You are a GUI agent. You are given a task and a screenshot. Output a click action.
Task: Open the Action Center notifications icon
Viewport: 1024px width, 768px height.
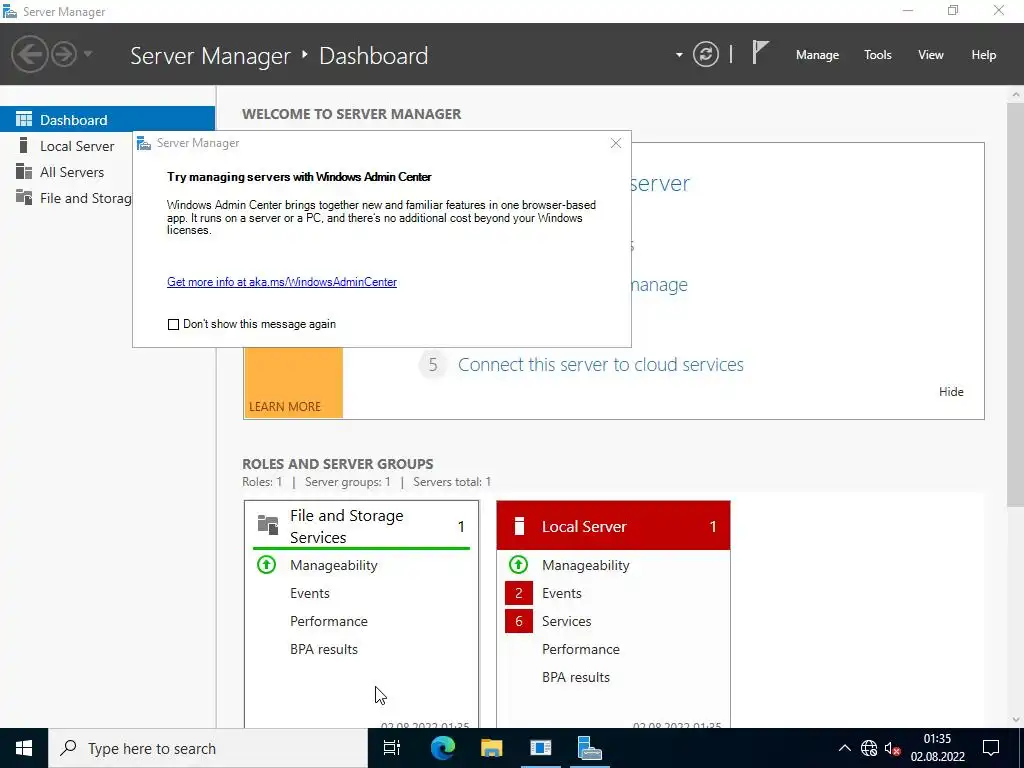[991, 748]
